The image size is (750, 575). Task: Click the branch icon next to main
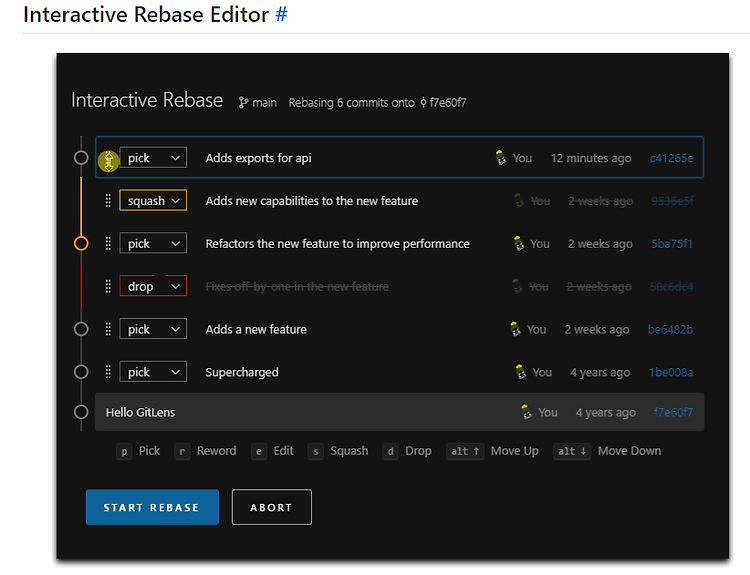[243, 103]
